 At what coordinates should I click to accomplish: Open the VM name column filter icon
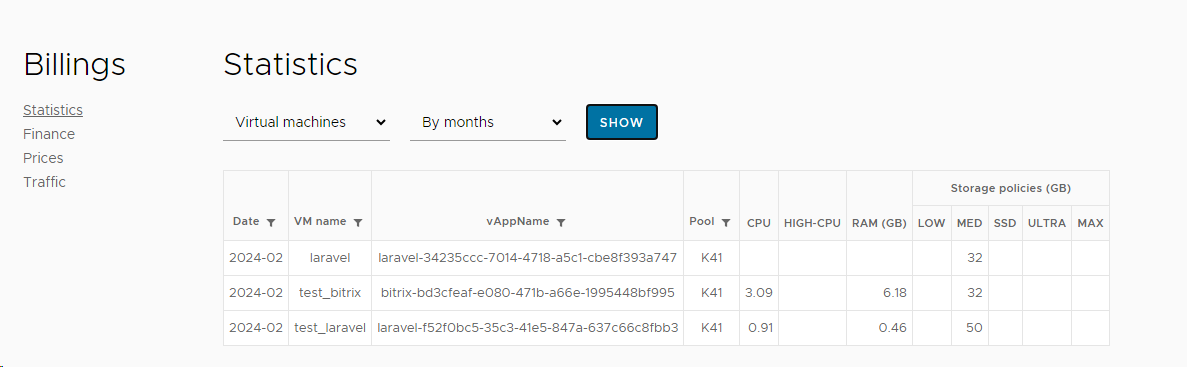(x=358, y=222)
